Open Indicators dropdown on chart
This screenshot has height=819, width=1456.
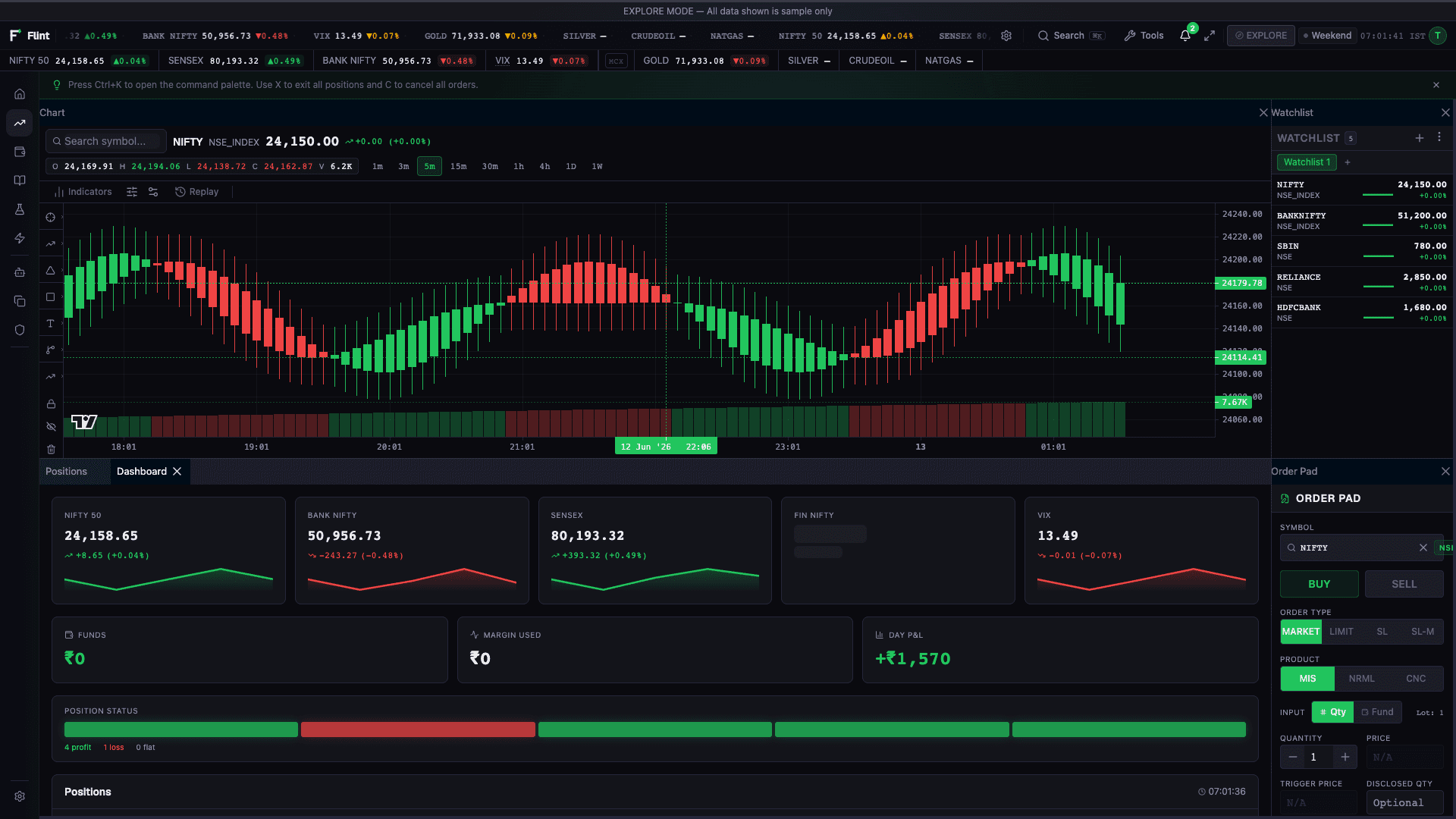(83, 192)
